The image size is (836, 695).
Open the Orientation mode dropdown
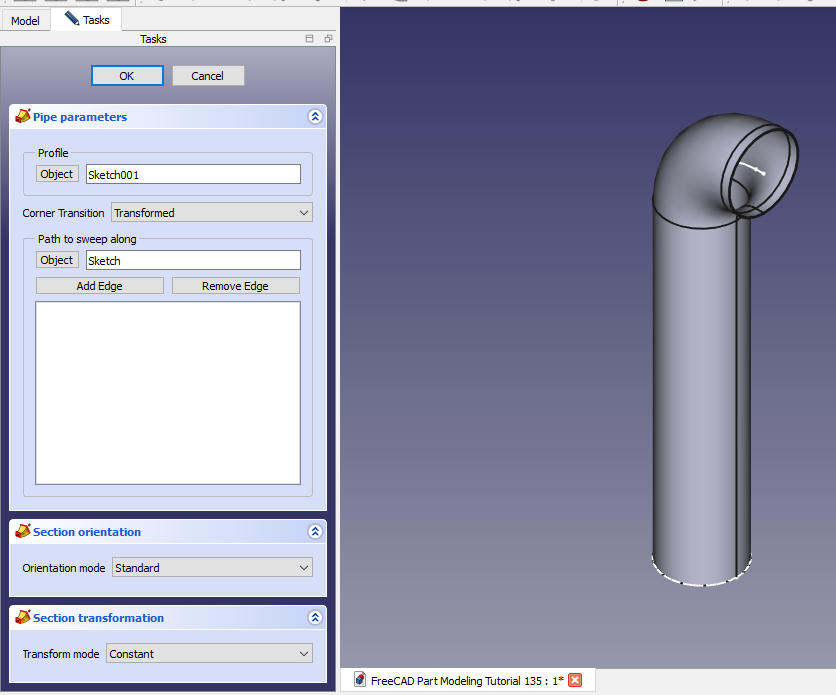(212, 568)
